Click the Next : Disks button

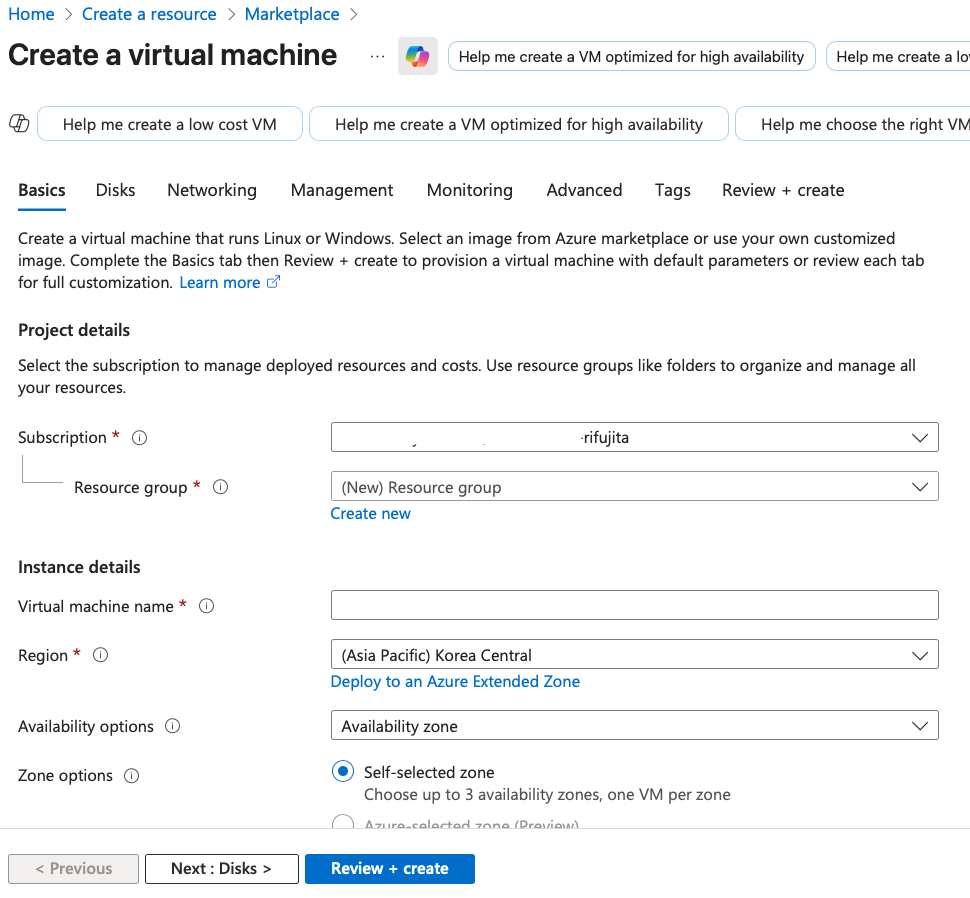tap(221, 868)
